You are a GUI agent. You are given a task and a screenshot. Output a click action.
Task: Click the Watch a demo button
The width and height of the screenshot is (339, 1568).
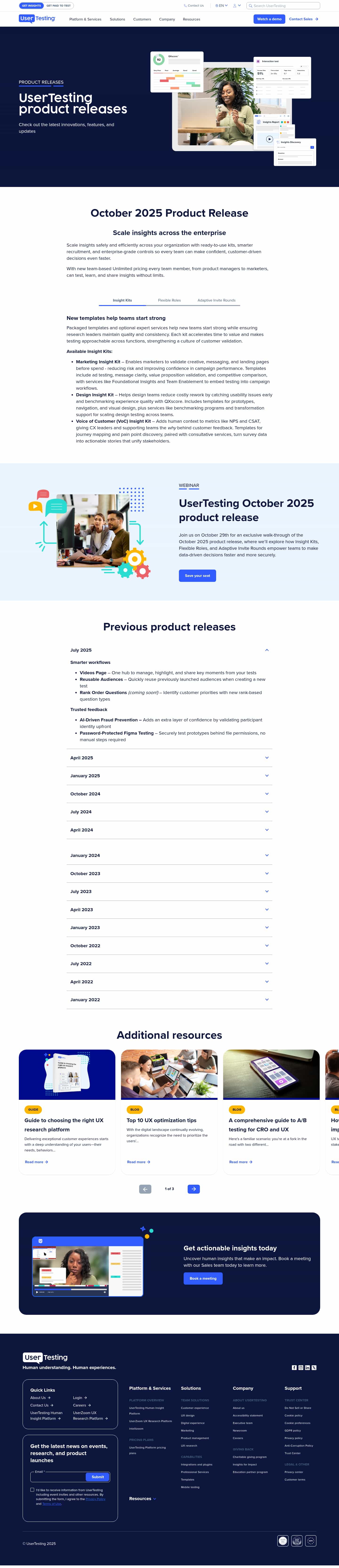[x=269, y=19]
